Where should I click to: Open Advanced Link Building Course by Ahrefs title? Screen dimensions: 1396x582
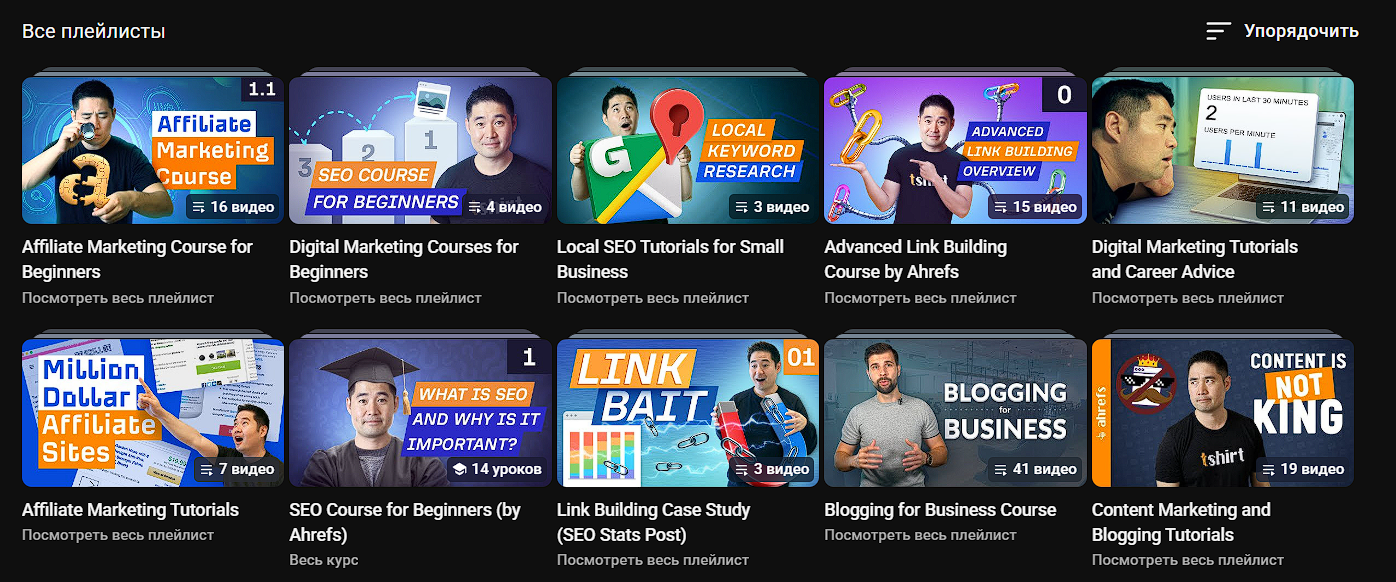pos(915,259)
